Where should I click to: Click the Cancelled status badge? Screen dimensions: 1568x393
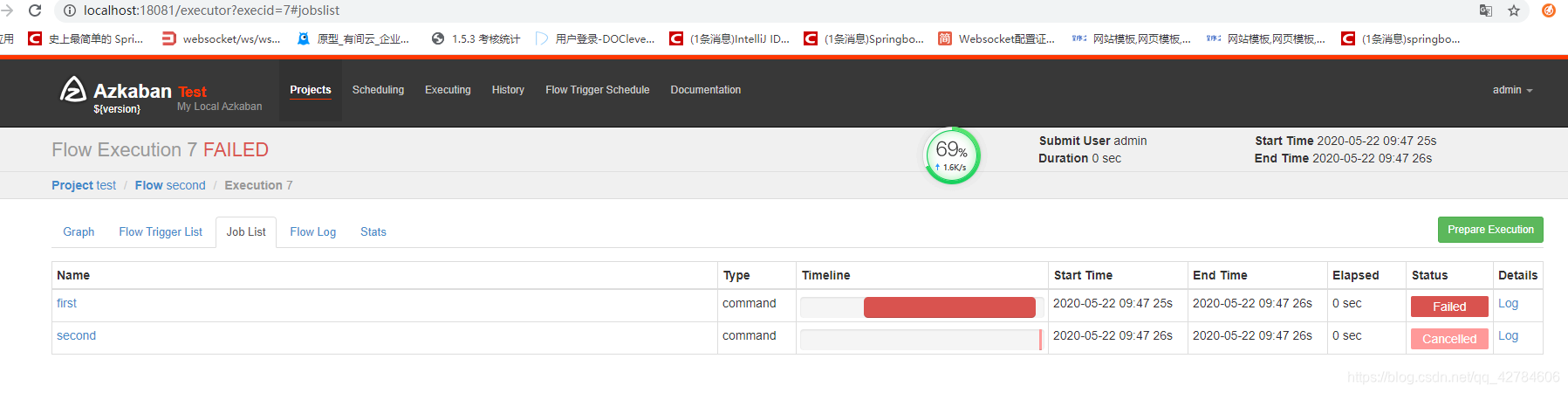[x=1449, y=339]
